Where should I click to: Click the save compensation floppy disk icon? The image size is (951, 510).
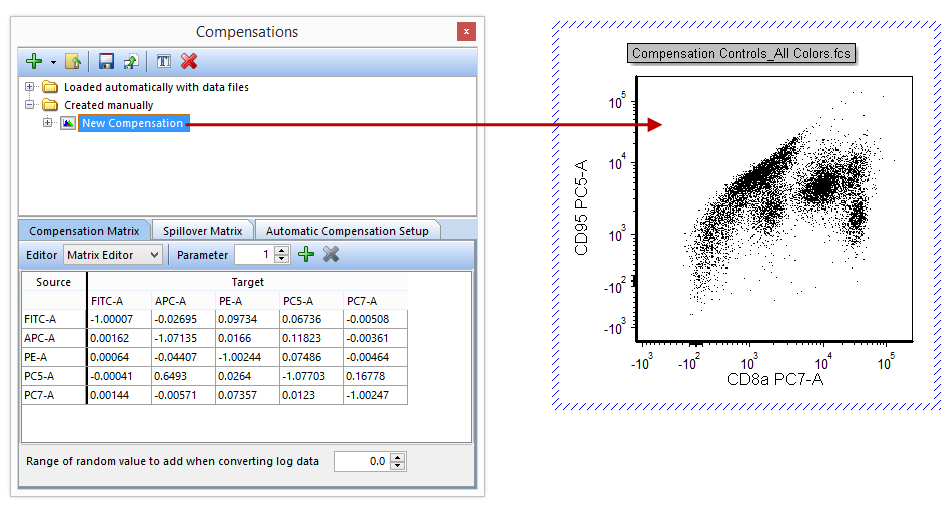click(x=106, y=62)
